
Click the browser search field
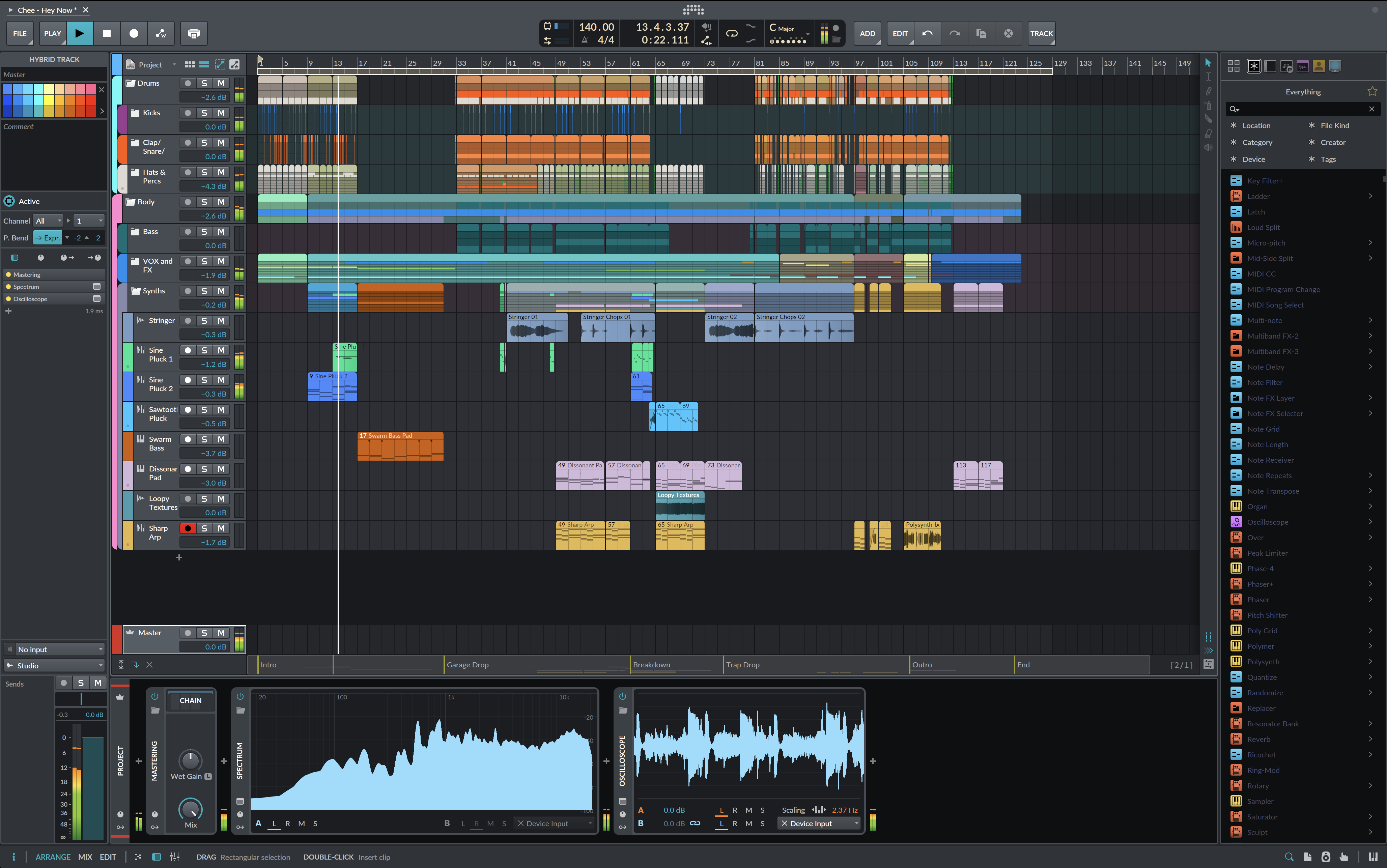point(1303,109)
